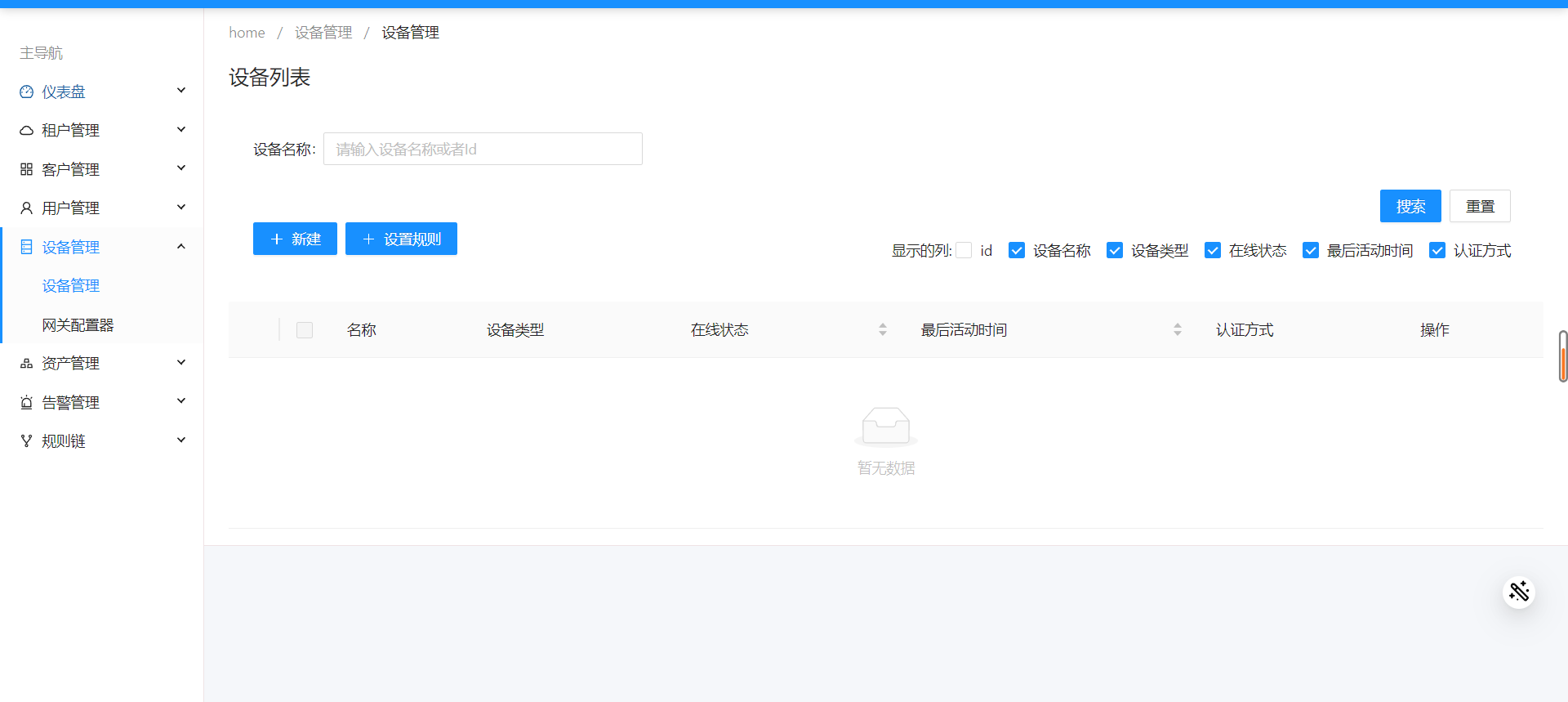Go to home breadcrumb link

click(247, 33)
